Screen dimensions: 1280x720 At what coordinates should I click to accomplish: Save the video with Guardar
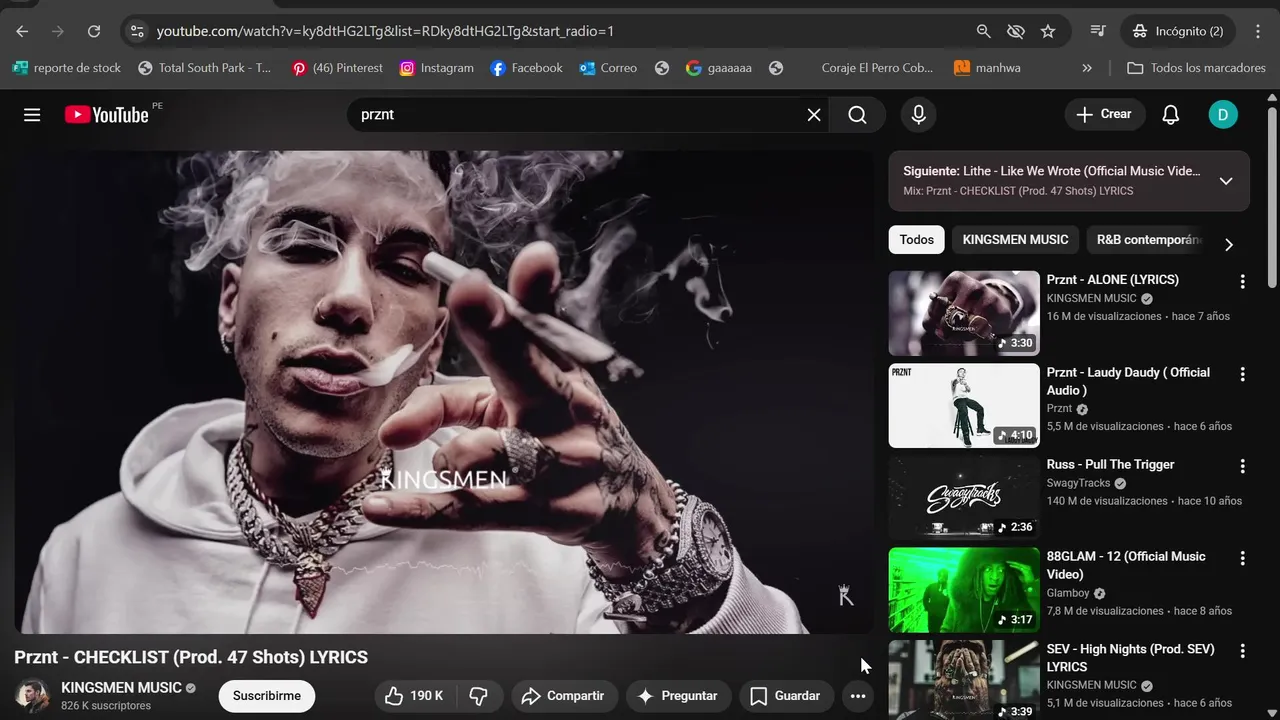[x=786, y=696]
